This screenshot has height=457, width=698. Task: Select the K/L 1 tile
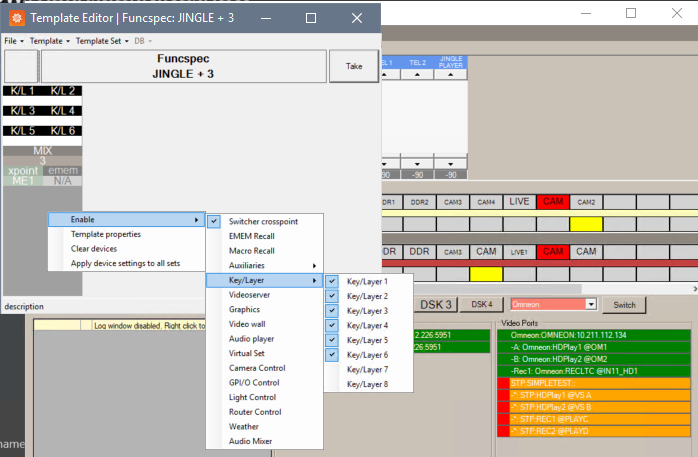(x=22, y=91)
